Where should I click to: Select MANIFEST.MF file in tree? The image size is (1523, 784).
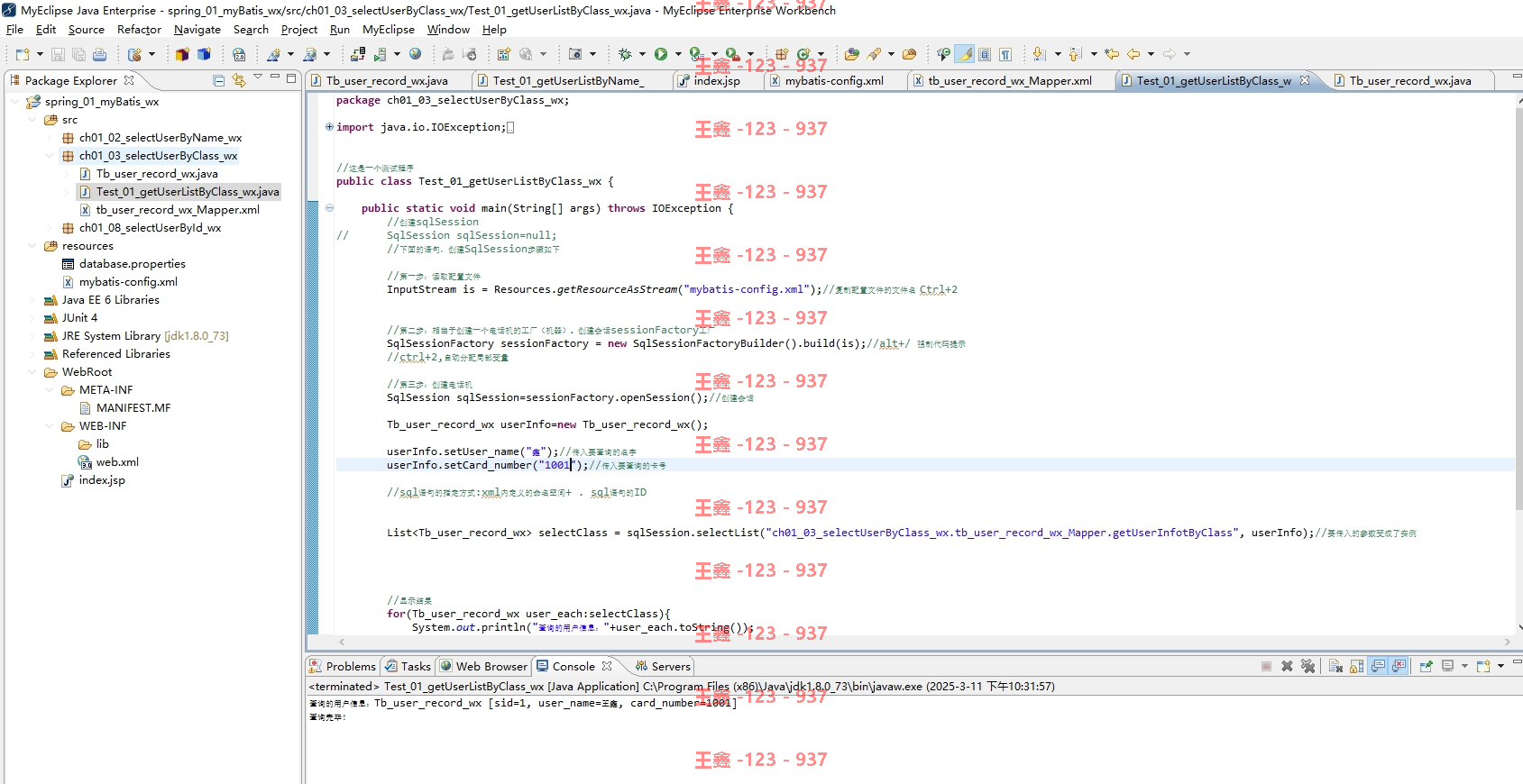pos(133,408)
